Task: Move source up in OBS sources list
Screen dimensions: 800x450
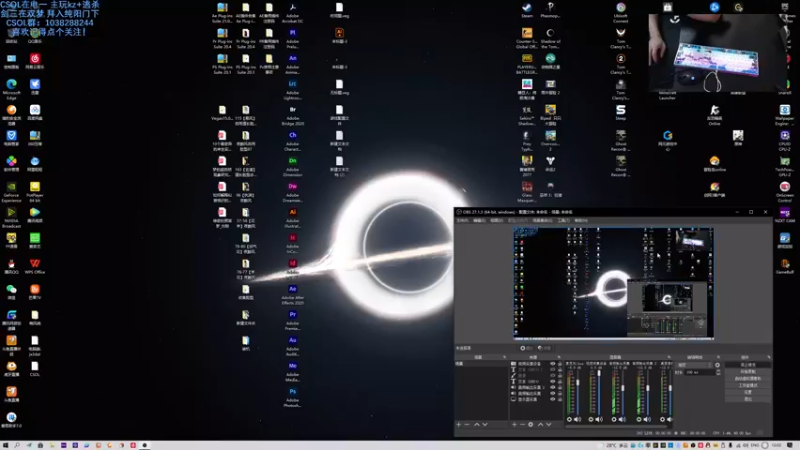Action: click(x=541, y=424)
